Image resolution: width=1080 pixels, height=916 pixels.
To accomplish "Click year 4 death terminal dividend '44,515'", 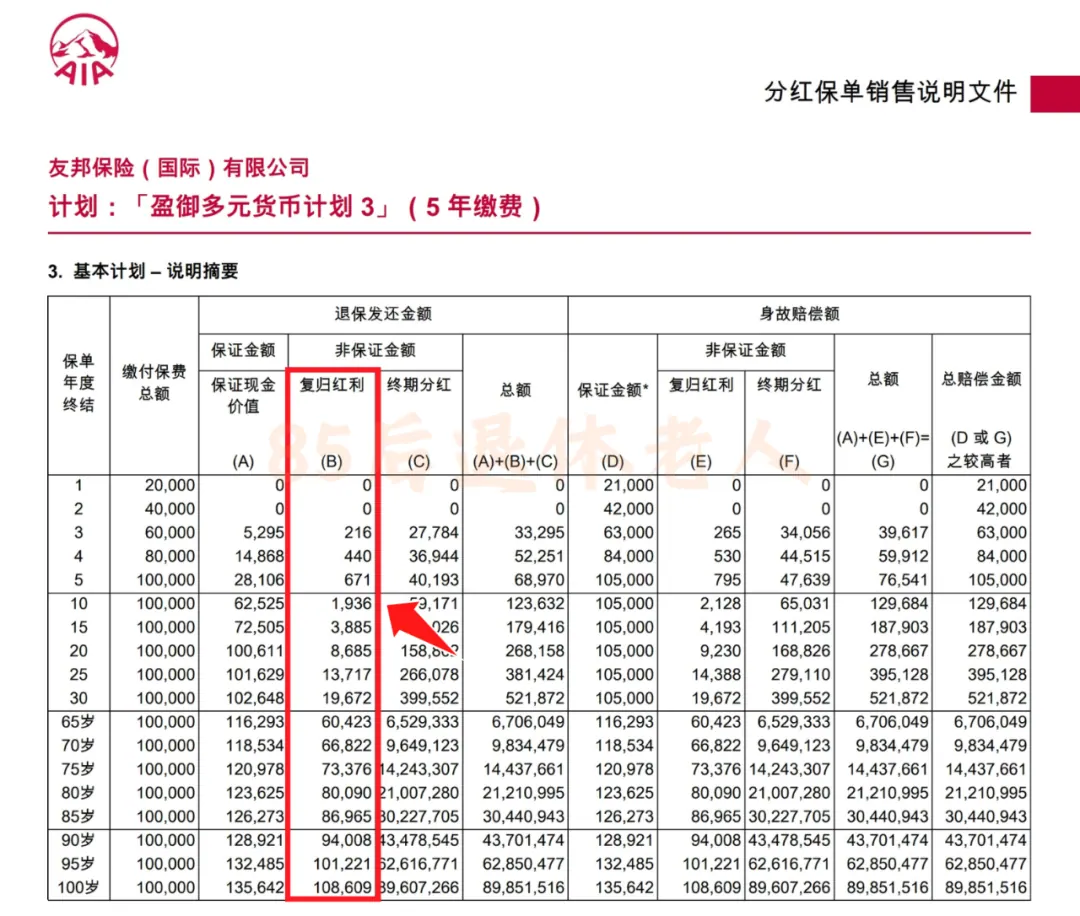I will (x=805, y=556).
